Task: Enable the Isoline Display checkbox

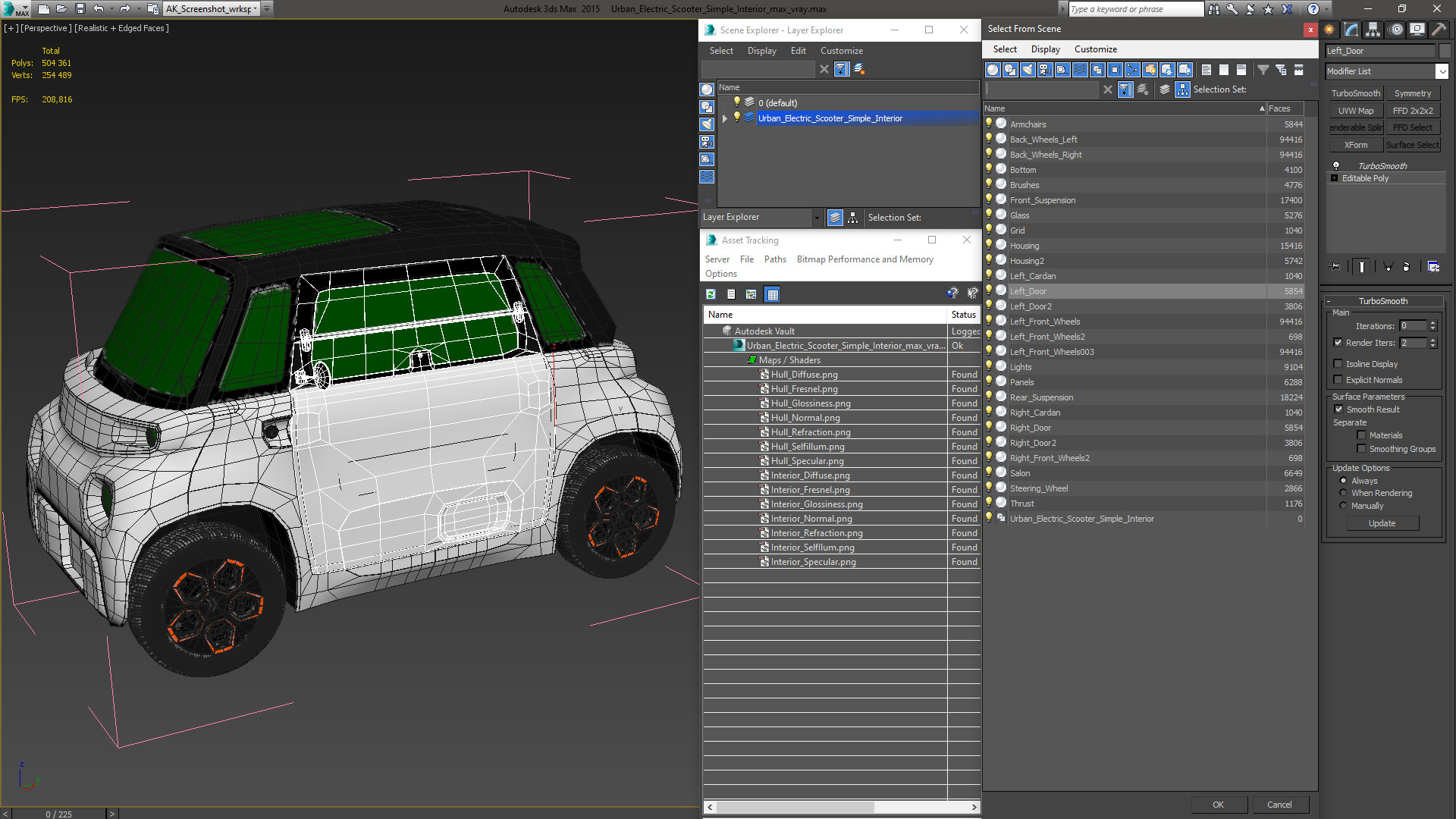Action: coord(1338,364)
